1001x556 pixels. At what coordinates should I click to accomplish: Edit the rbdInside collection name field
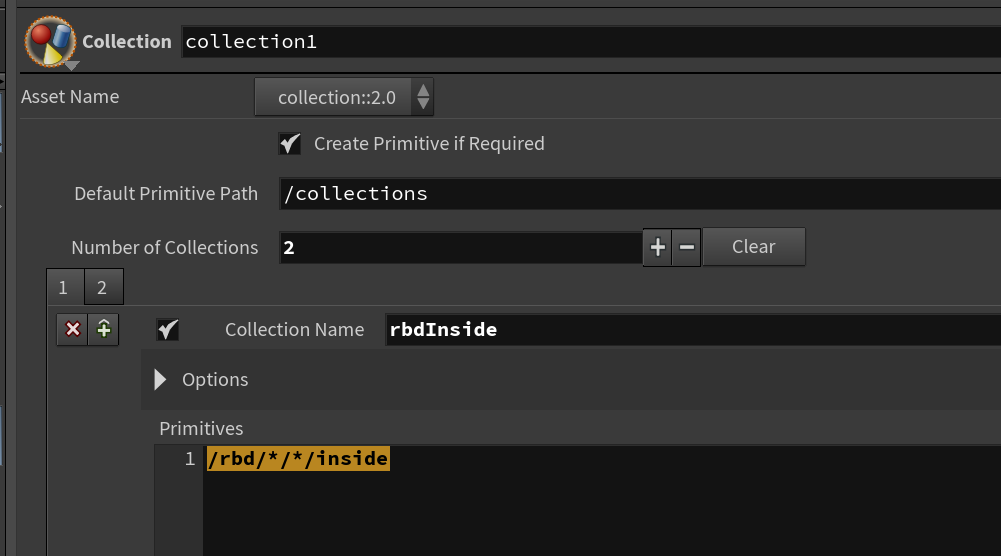coord(693,329)
